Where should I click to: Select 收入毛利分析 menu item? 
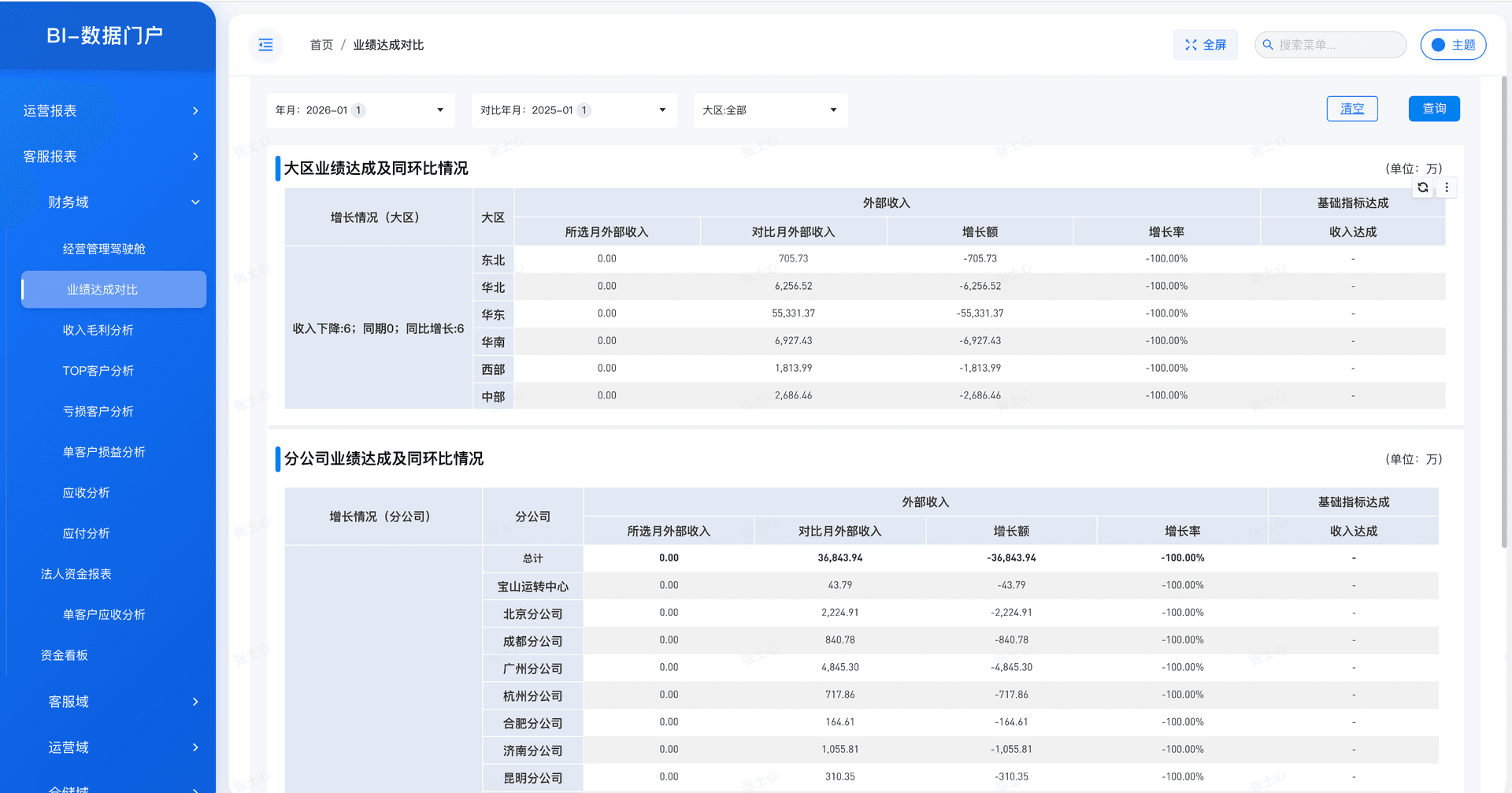pos(98,330)
